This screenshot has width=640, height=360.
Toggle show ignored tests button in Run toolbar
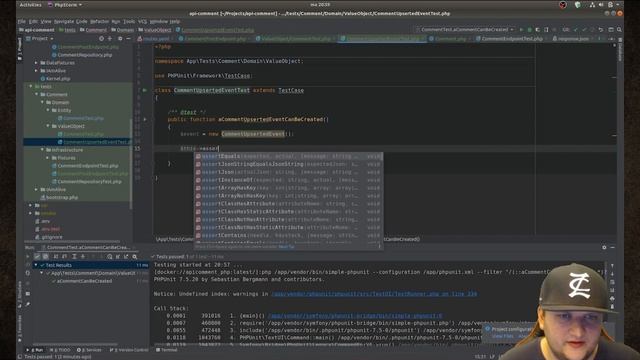tap(45, 257)
